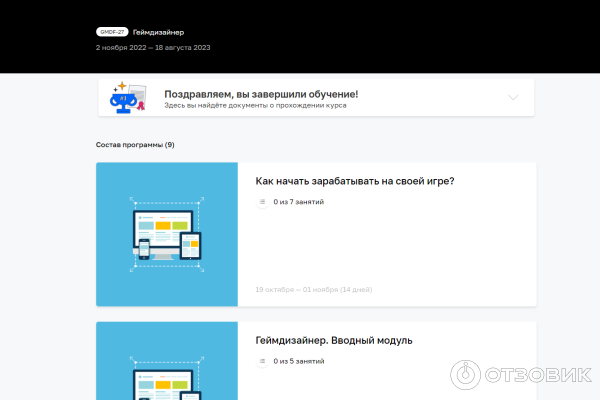The height and width of the screenshot is (400, 600).
Task: Click the heading Поздравляем, вы завершили обучение!
Action: point(261,94)
